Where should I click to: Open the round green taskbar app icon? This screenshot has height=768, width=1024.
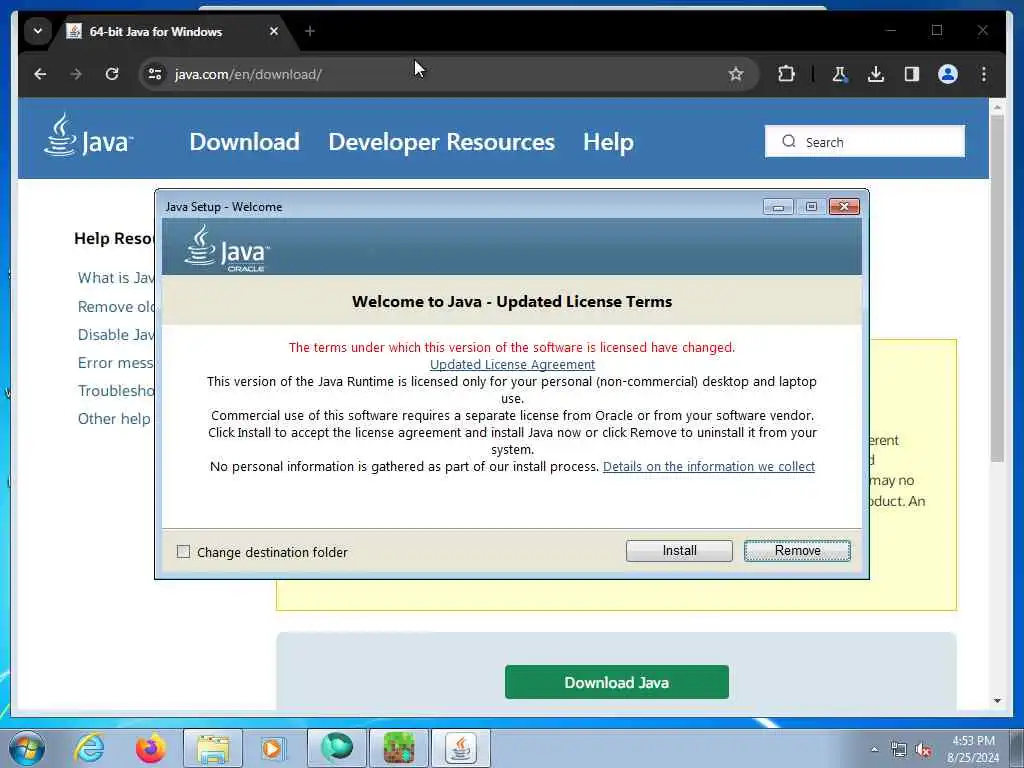pyautogui.click(x=336, y=748)
